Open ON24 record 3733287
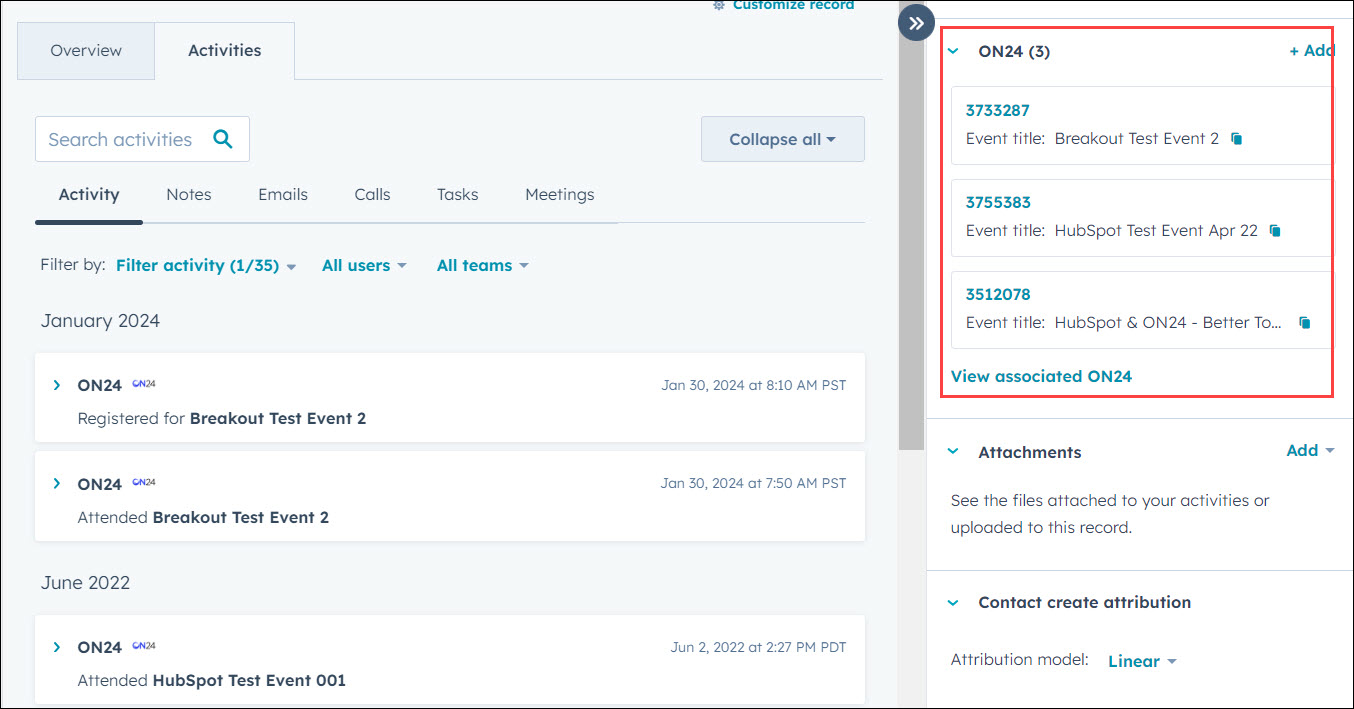This screenshot has height=709, width=1354. [x=997, y=111]
